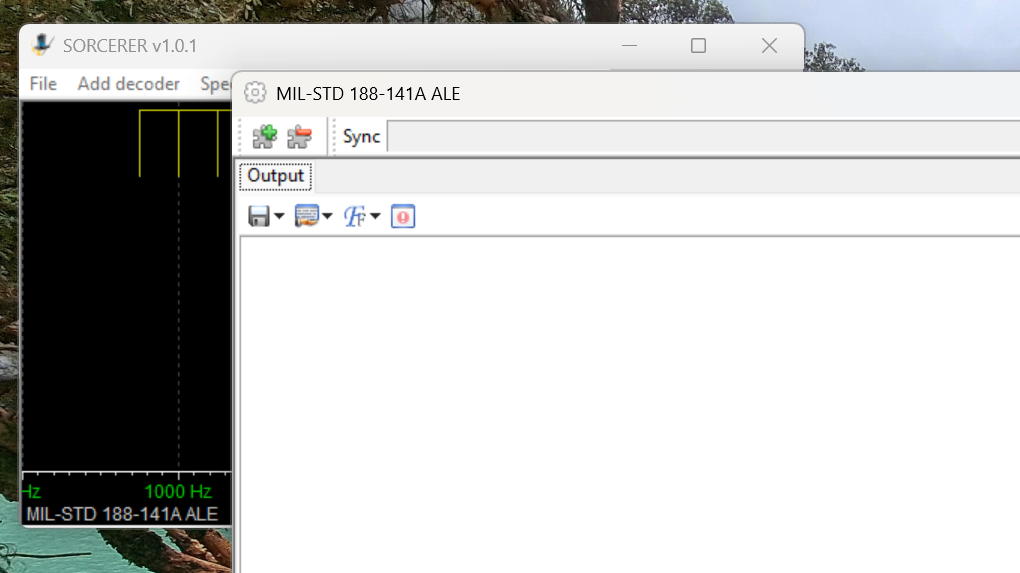Click the green plus puzzle-piece add icon
1020x573 pixels.
[265, 137]
